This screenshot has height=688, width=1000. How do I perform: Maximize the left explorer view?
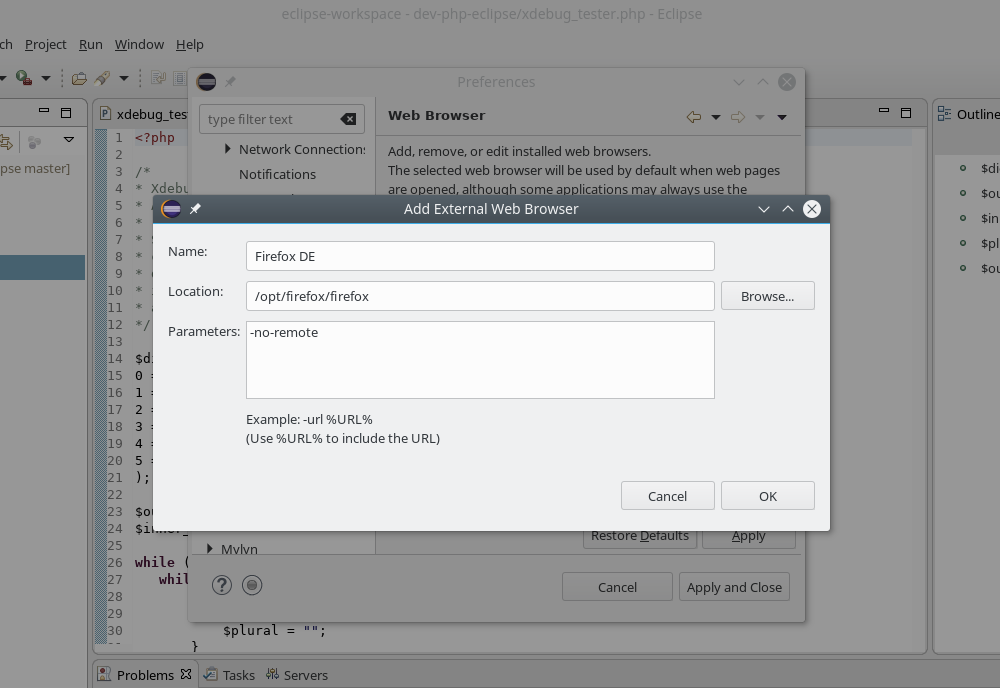(x=66, y=113)
